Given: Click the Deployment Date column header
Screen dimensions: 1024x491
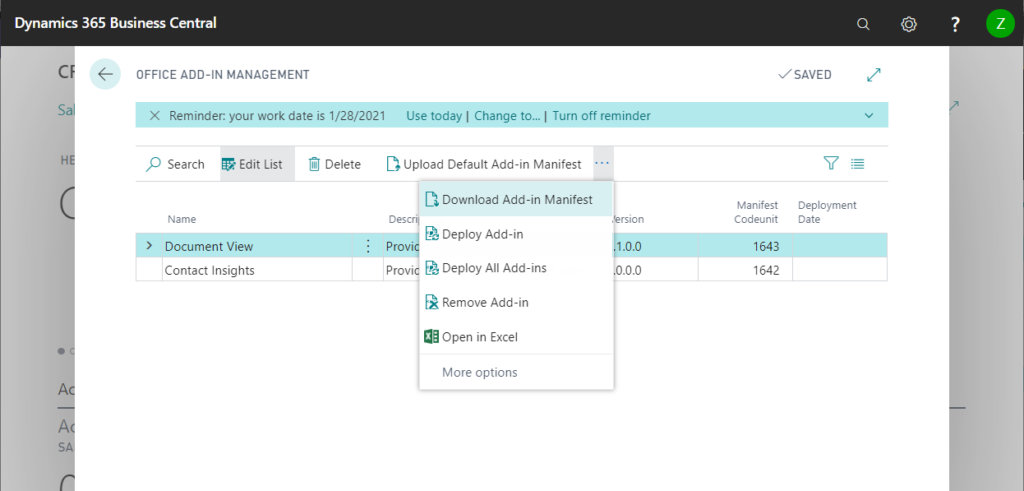Looking at the screenshot, I should click(827, 212).
